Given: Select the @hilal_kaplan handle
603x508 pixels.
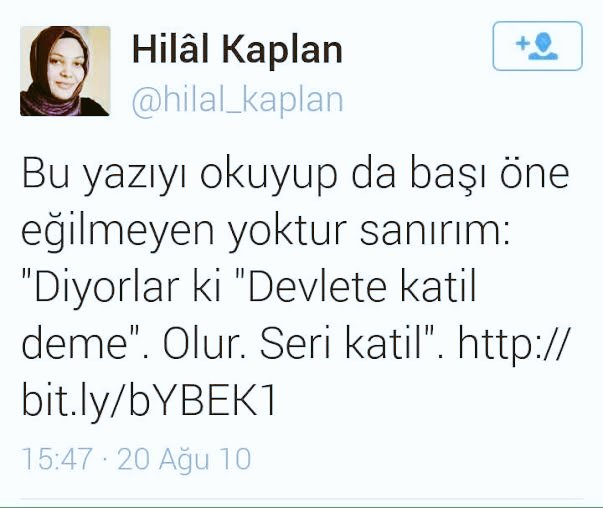Looking at the screenshot, I should click(x=237, y=101).
